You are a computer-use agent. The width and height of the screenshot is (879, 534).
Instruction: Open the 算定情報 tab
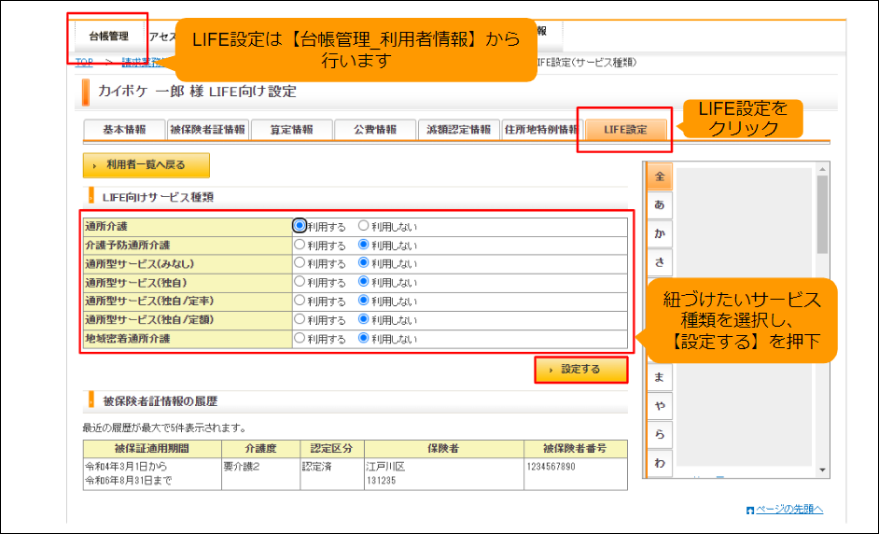pos(292,129)
